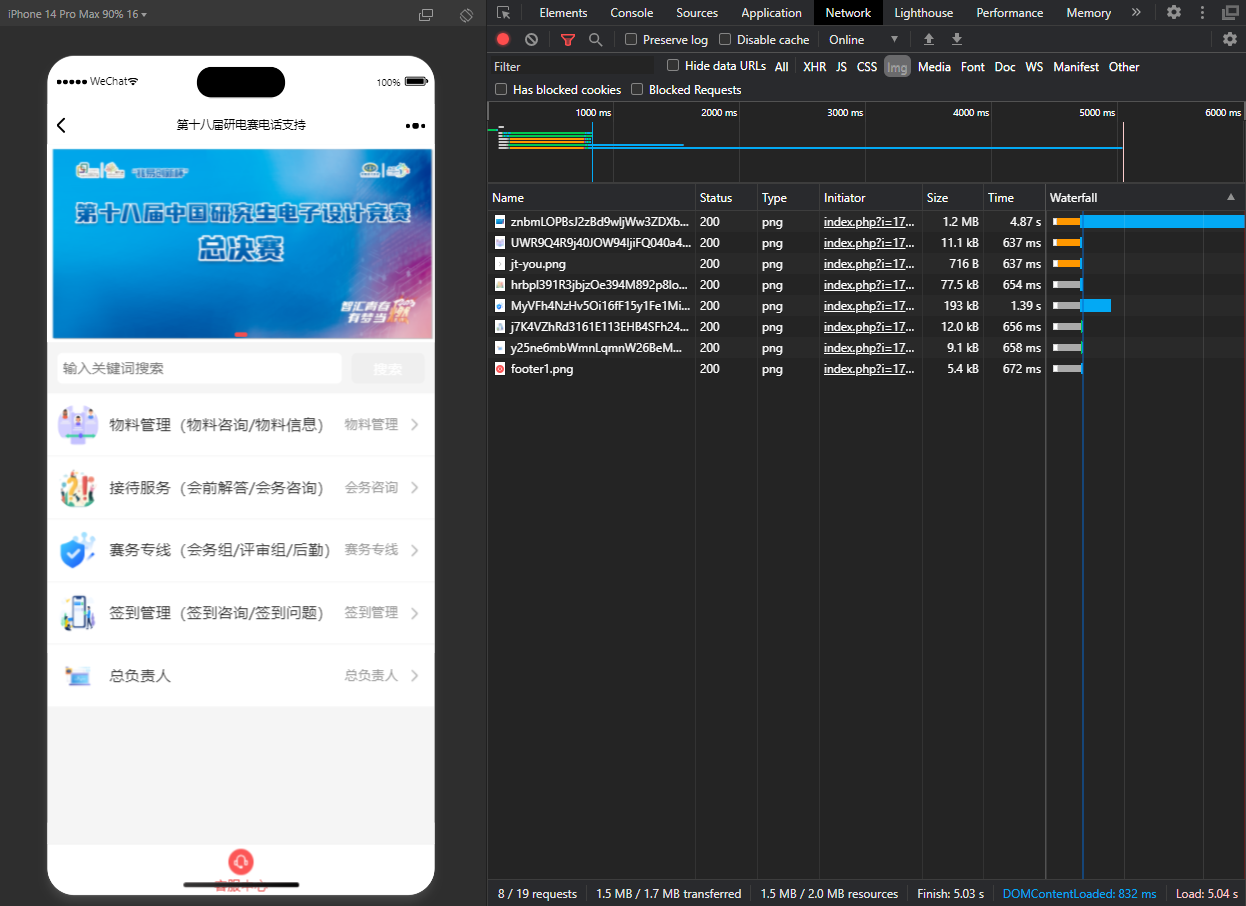
Task: Open iPhone 14 Pro Max device dropdown
Action: click(x=77, y=15)
